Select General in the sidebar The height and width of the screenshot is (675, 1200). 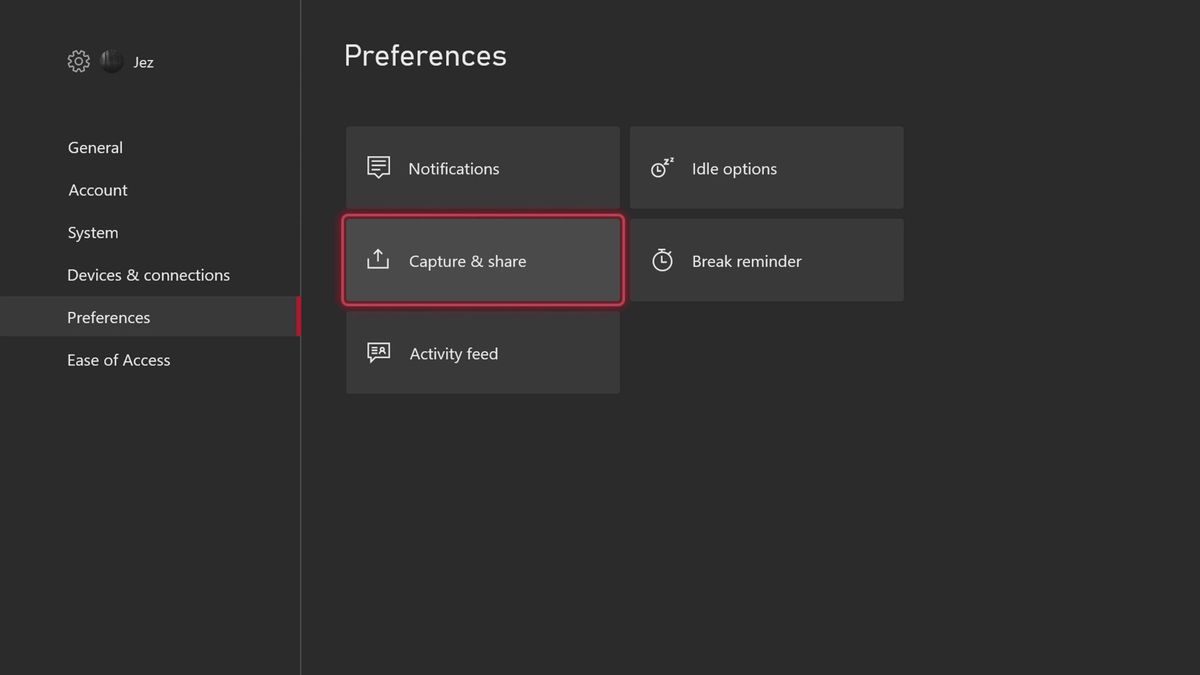pyautogui.click(x=95, y=147)
